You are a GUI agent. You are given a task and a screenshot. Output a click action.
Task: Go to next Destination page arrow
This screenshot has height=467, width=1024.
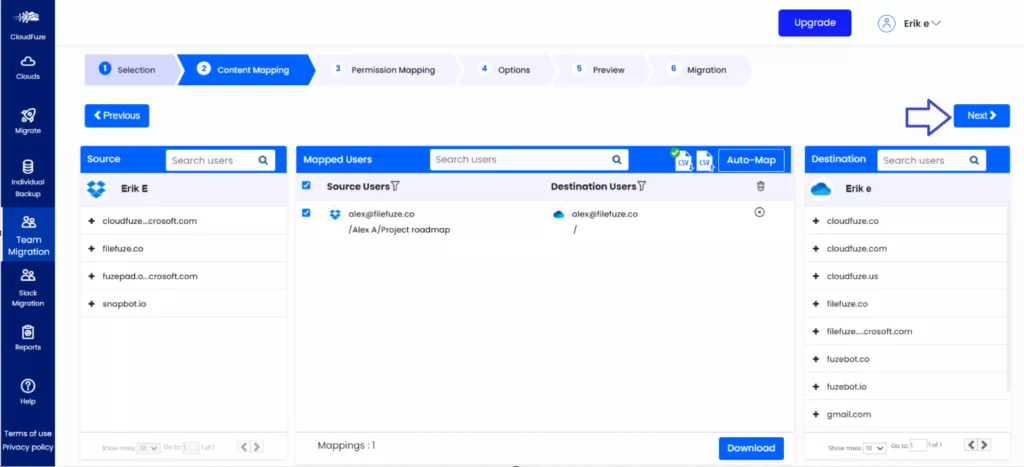point(985,445)
